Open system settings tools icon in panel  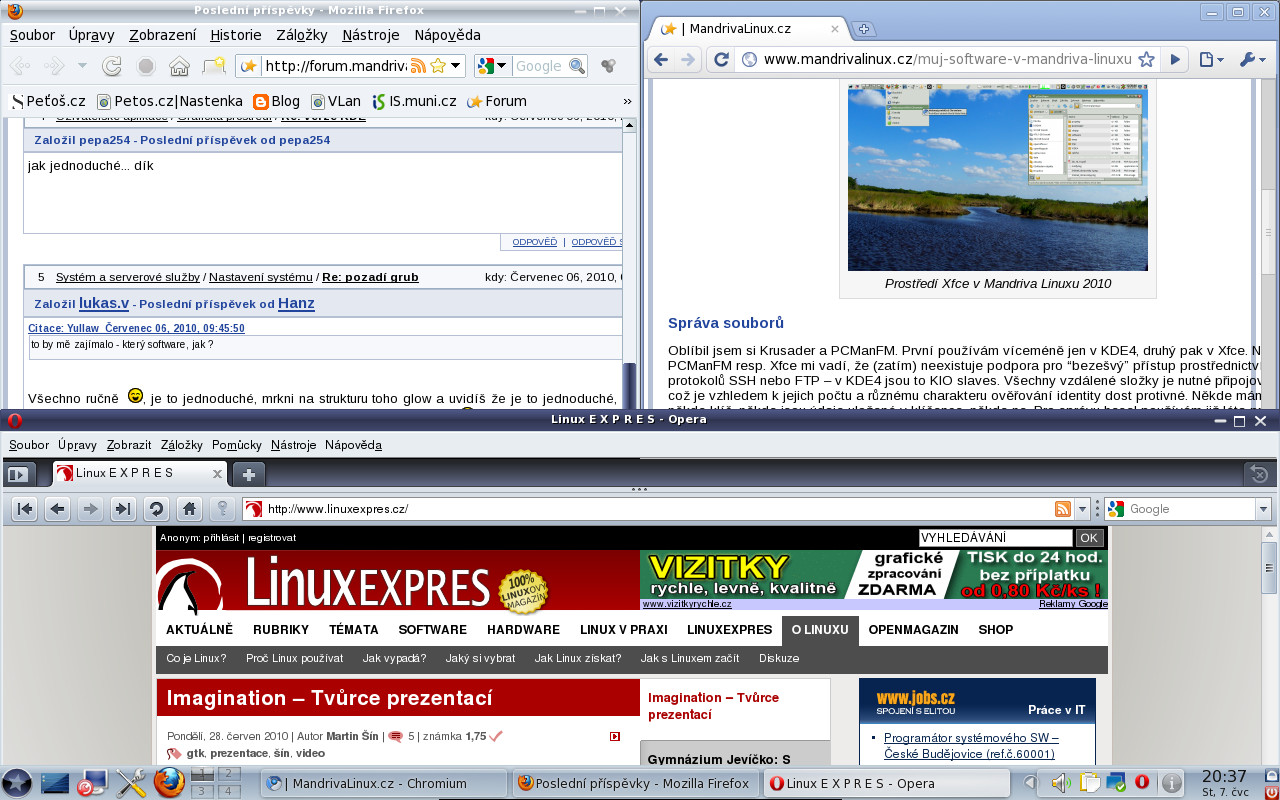(131, 783)
